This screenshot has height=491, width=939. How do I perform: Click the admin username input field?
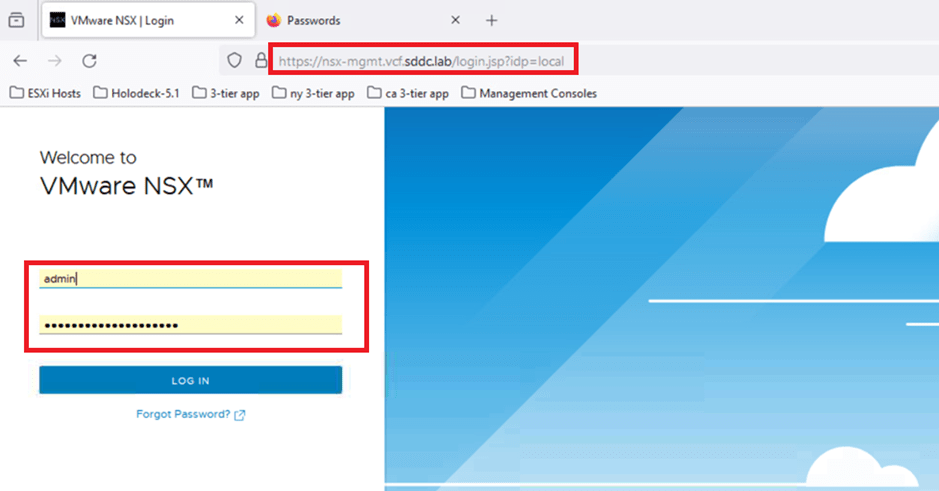point(190,279)
